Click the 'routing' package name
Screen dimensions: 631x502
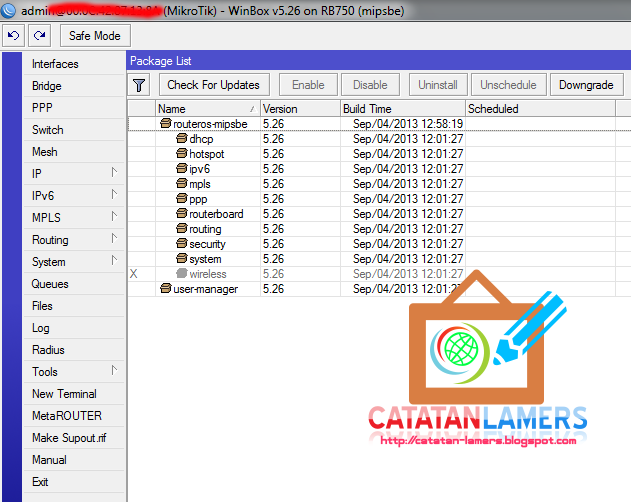[205, 229]
